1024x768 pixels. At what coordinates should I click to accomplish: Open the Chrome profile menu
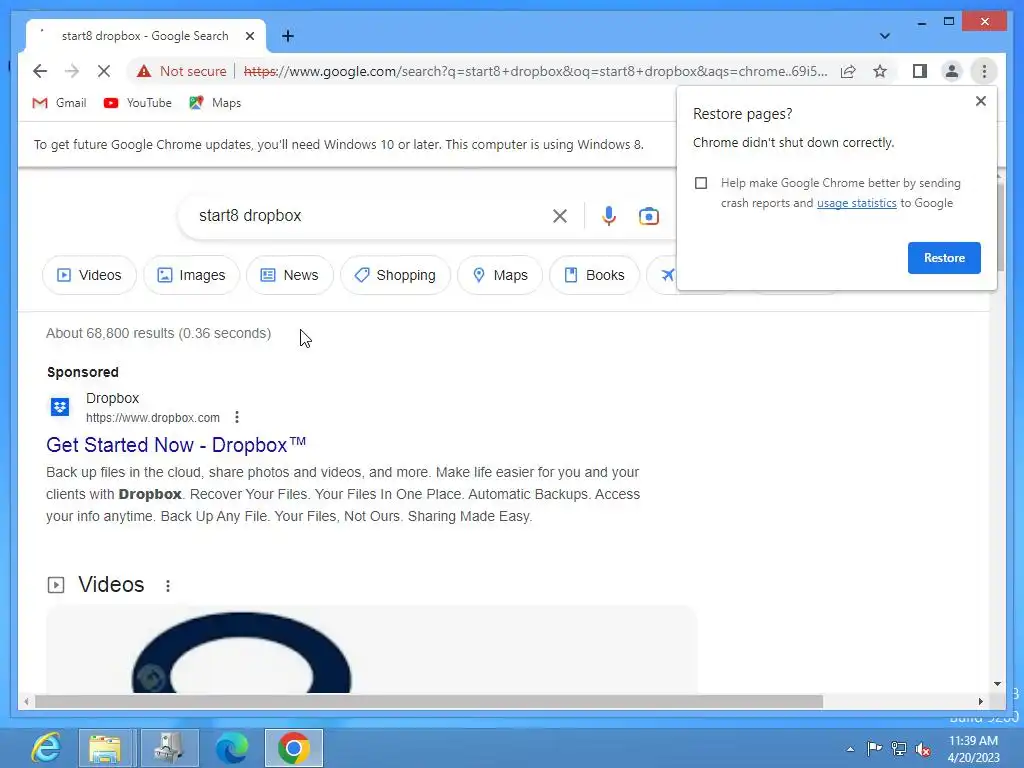point(952,71)
